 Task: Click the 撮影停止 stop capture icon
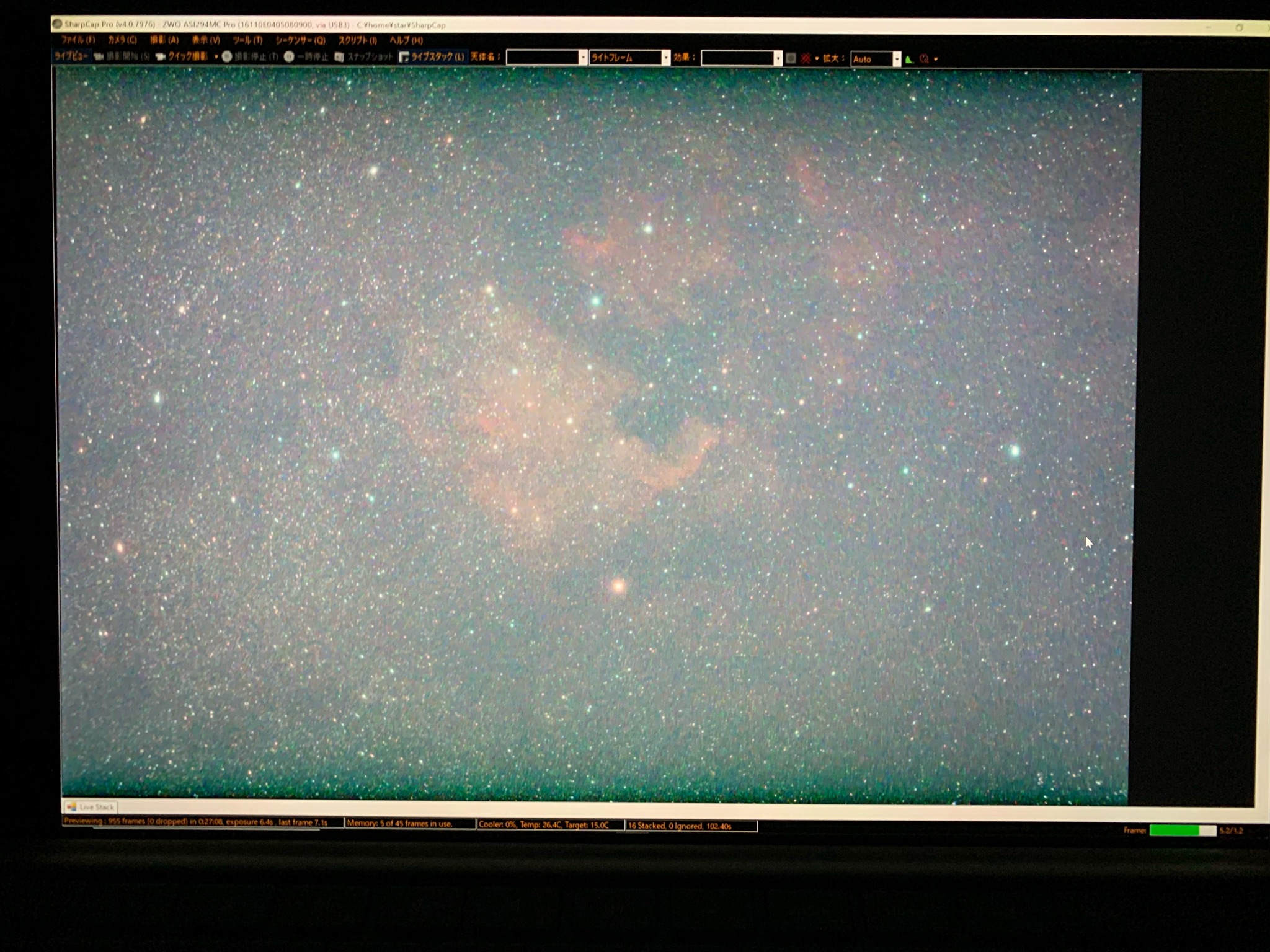point(227,56)
